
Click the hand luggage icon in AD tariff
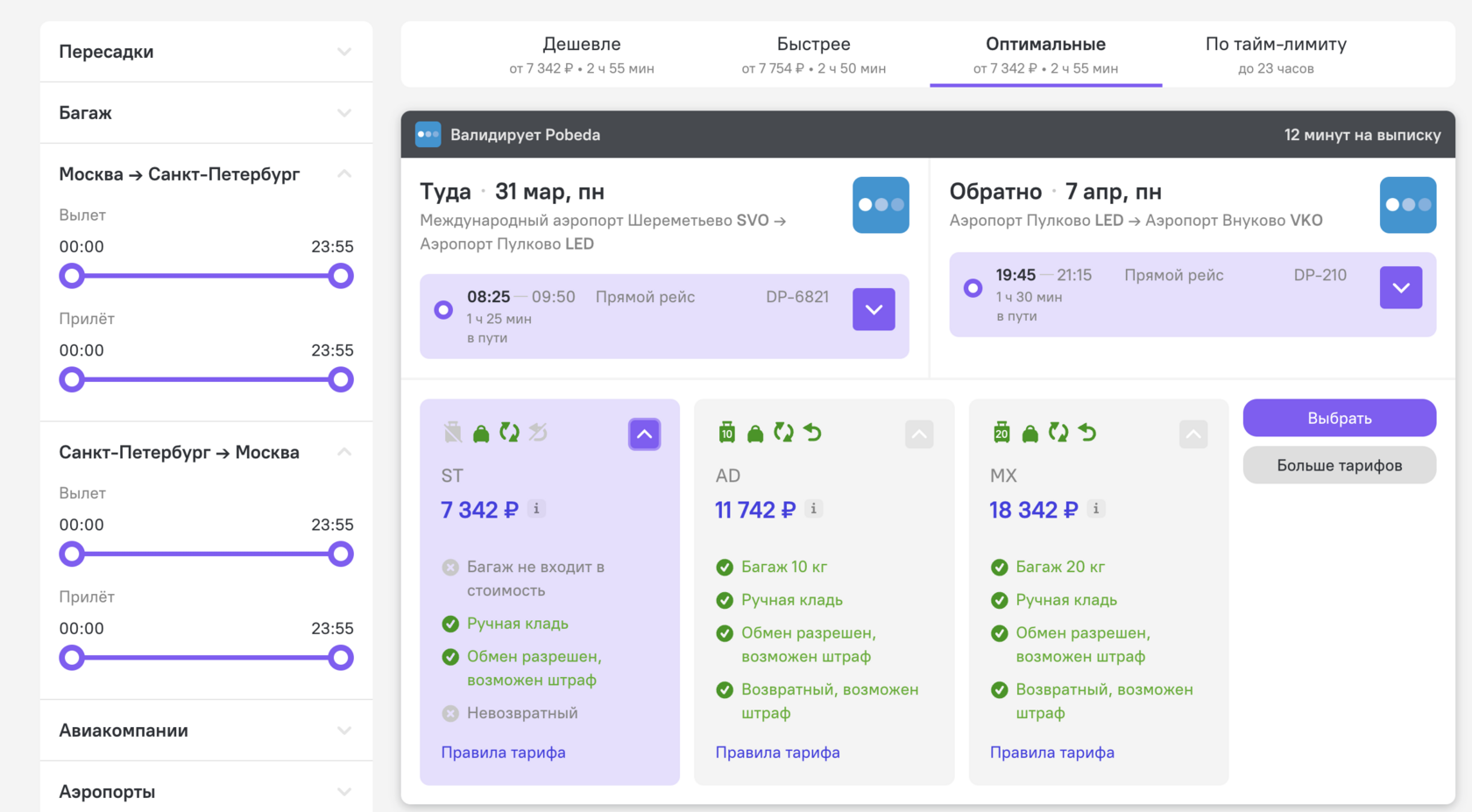point(755,433)
